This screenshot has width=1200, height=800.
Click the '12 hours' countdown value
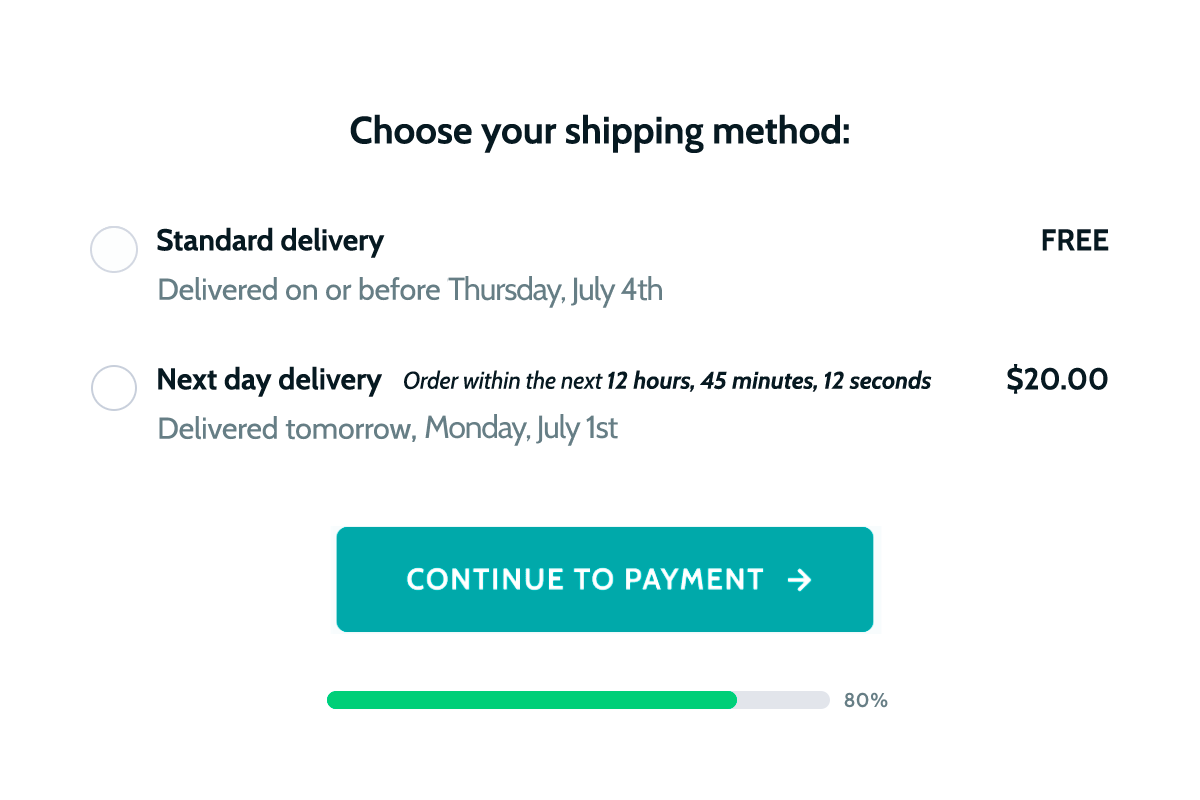point(648,381)
